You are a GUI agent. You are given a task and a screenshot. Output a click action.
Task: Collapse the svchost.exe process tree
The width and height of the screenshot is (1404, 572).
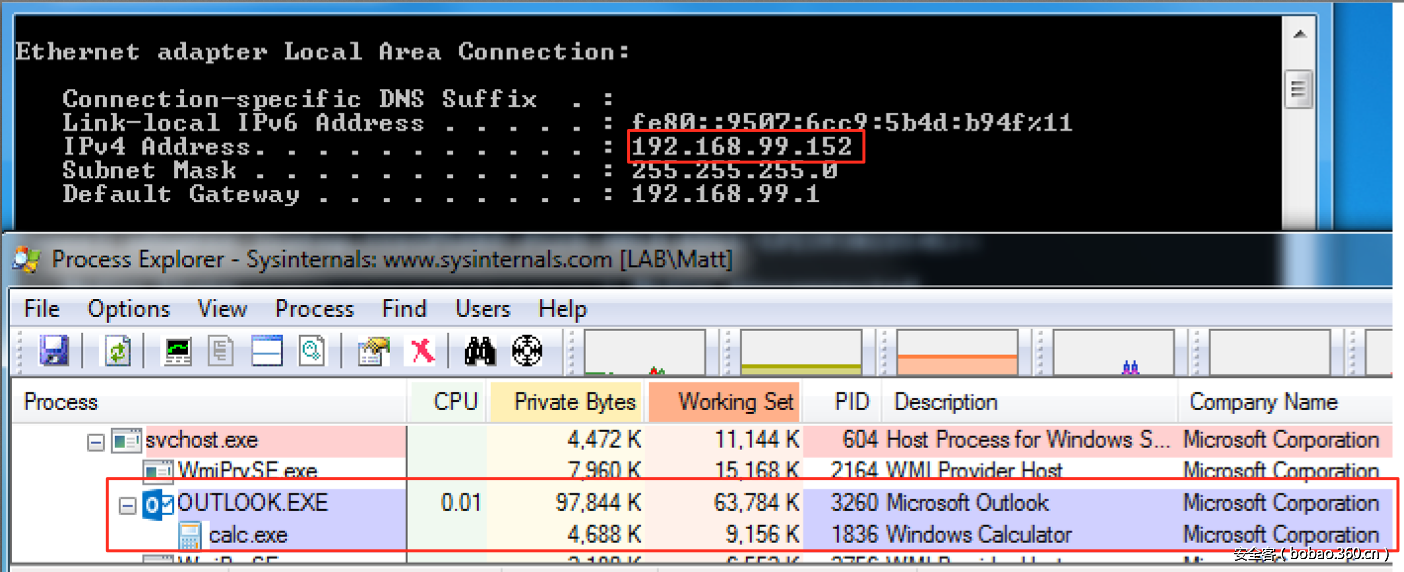[x=95, y=440]
